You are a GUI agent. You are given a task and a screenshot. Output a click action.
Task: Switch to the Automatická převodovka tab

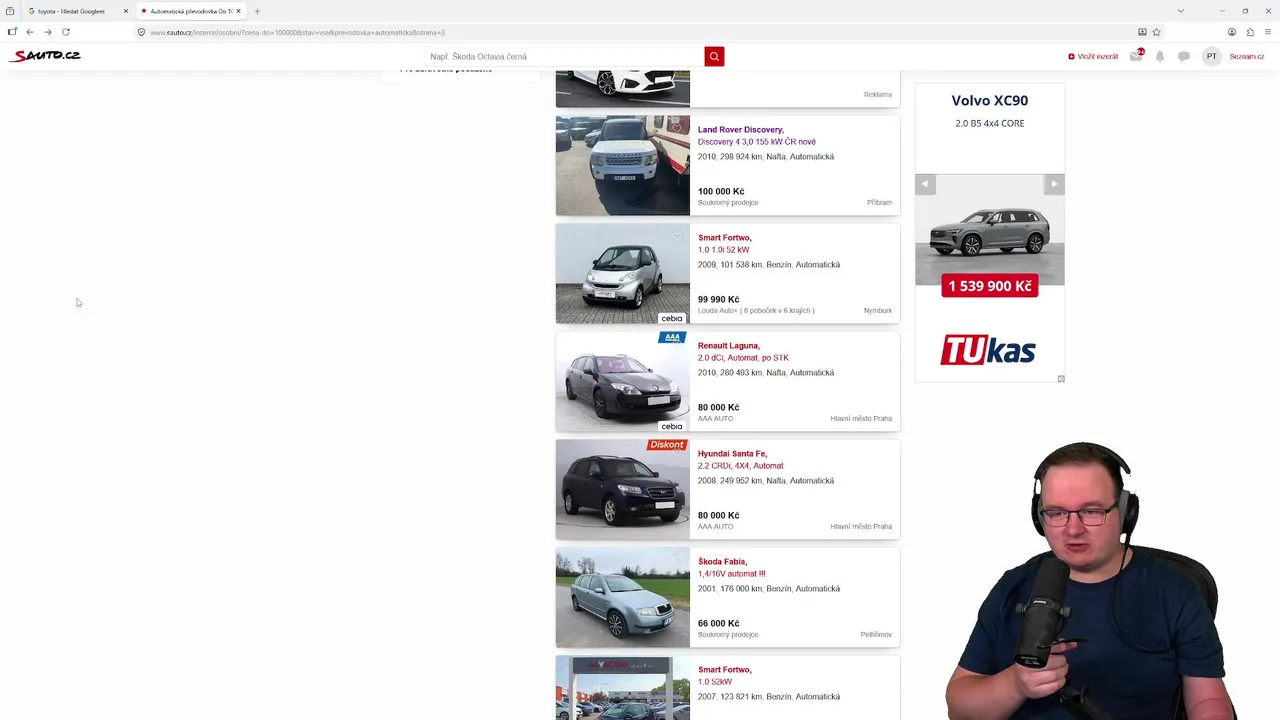190,11
